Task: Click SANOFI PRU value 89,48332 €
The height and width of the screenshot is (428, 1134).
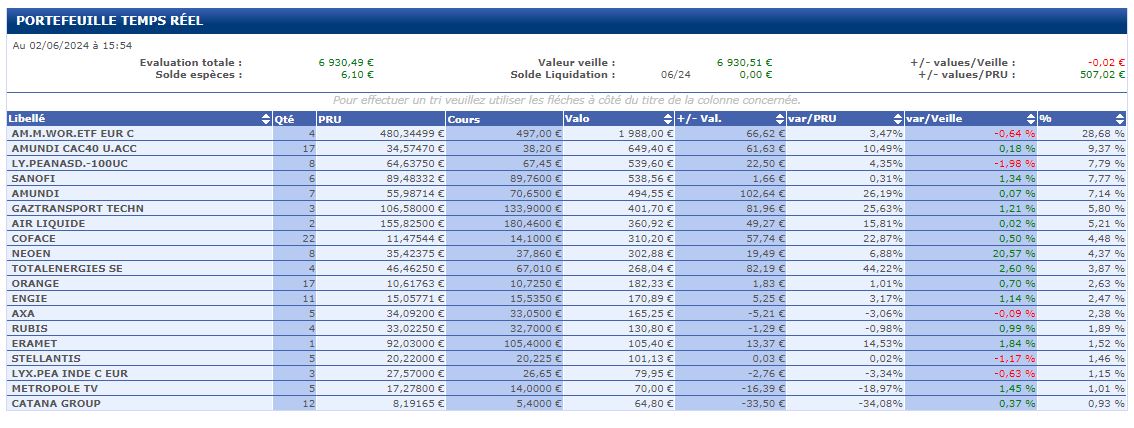Action: tap(414, 179)
